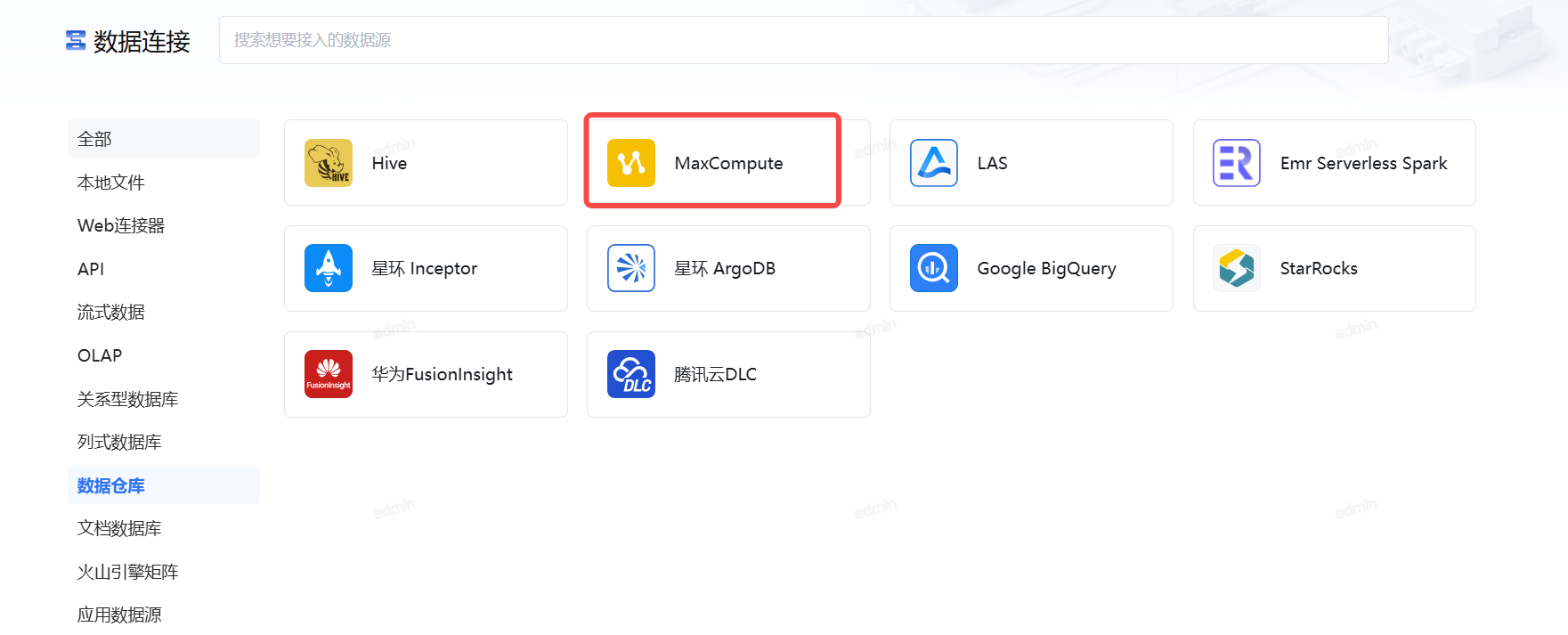This screenshot has width=1568, height=635.
Task: Click the Huawei FusionInsight red icon
Action: pos(328,374)
